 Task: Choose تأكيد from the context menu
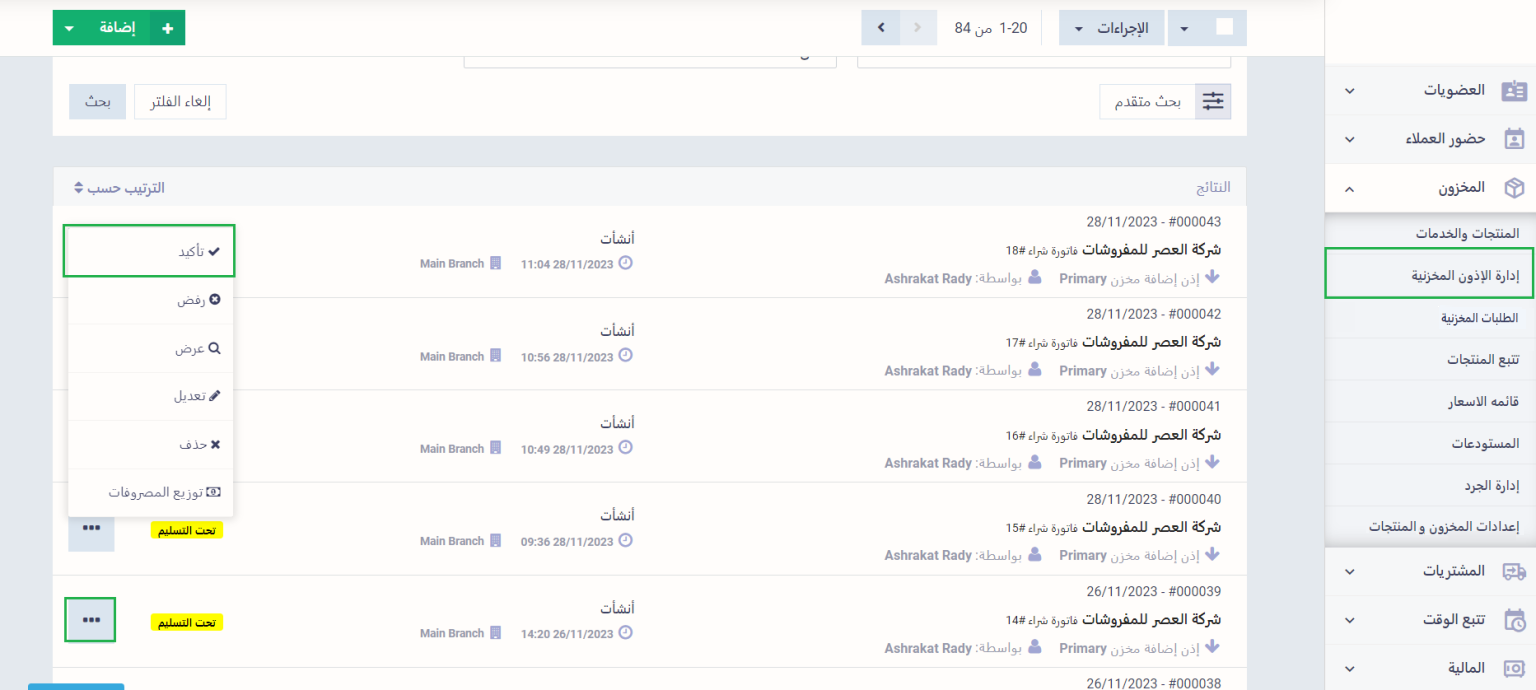point(149,251)
